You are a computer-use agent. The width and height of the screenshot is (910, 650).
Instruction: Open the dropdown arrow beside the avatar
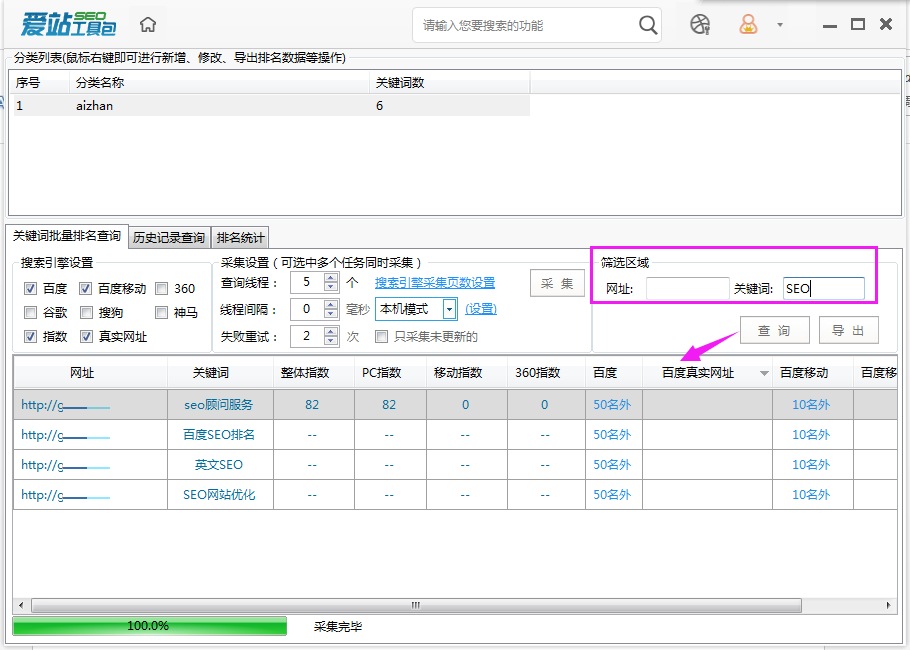tap(778, 24)
